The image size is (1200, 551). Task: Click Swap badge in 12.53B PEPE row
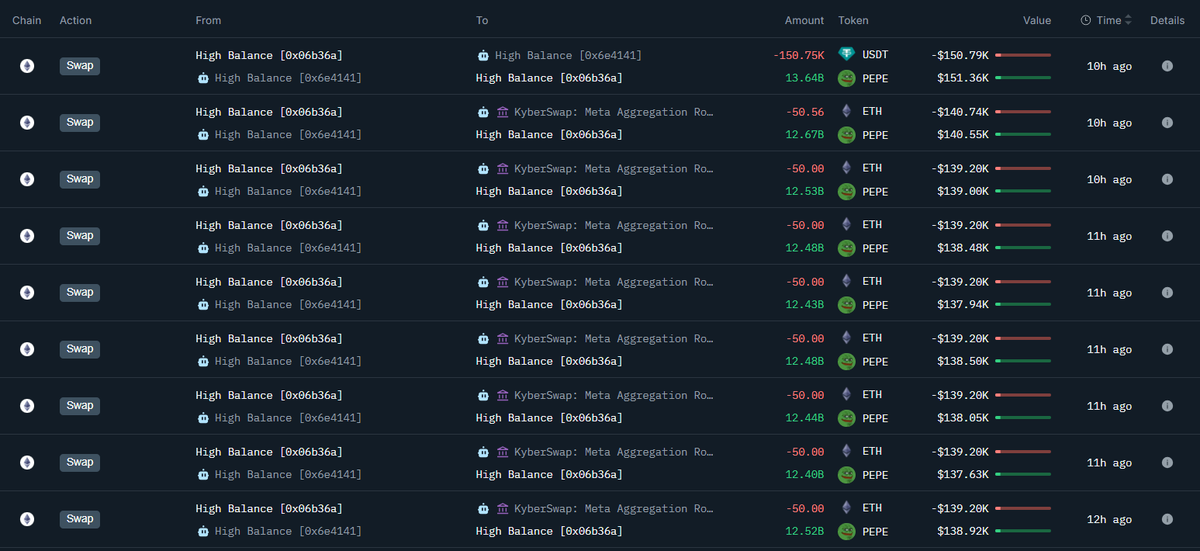tap(80, 179)
